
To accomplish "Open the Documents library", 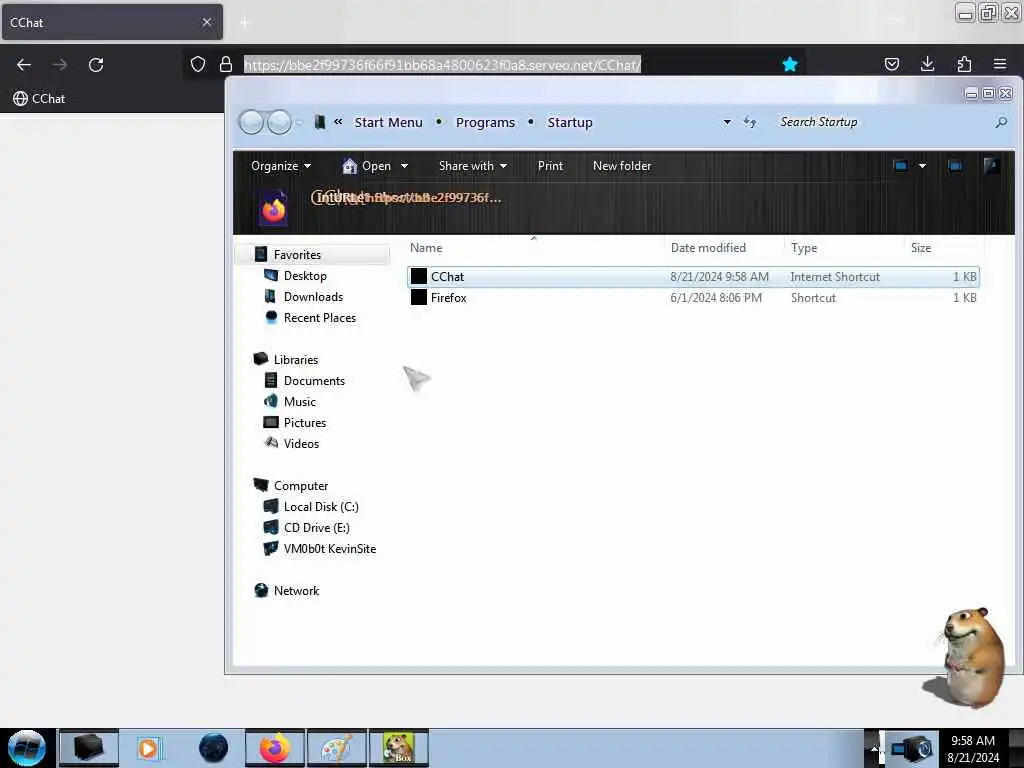I will click(x=314, y=381).
